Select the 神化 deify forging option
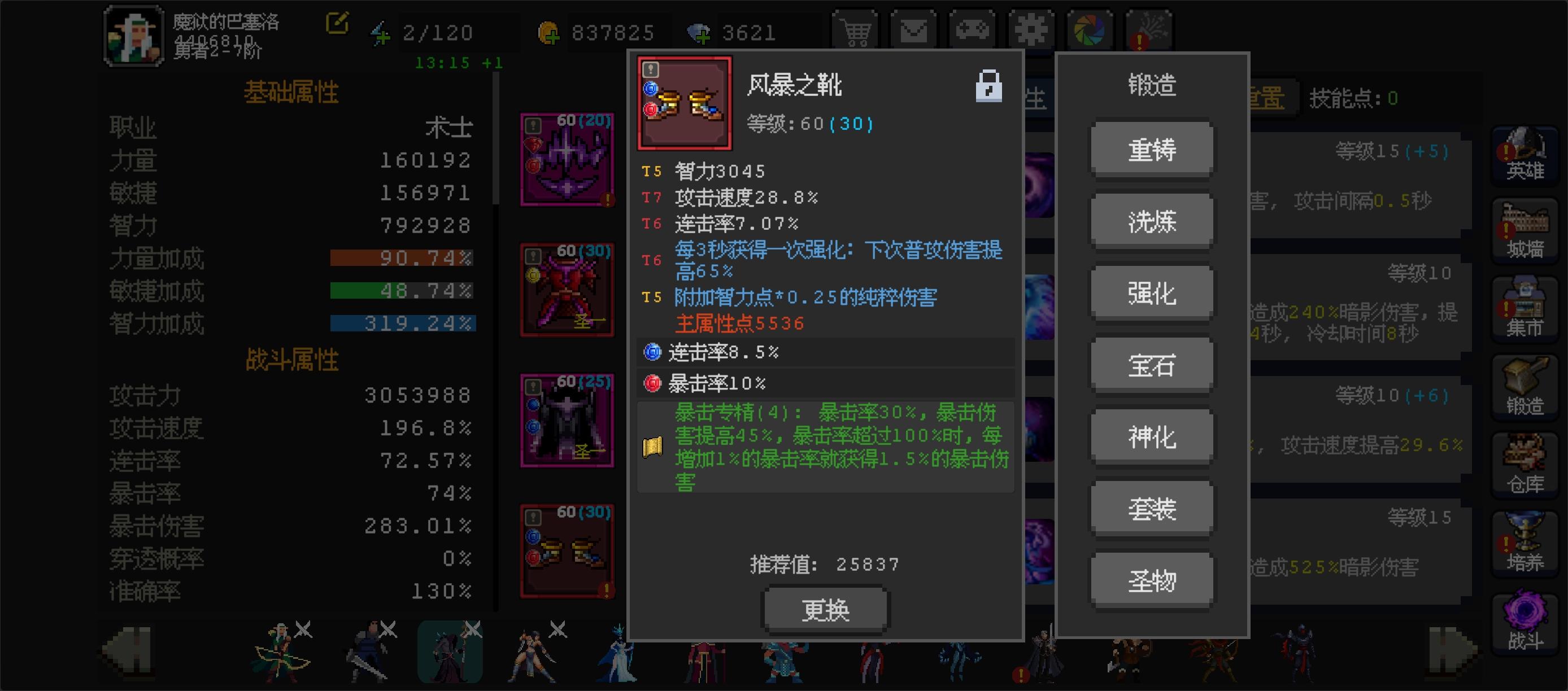 point(1151,438)
